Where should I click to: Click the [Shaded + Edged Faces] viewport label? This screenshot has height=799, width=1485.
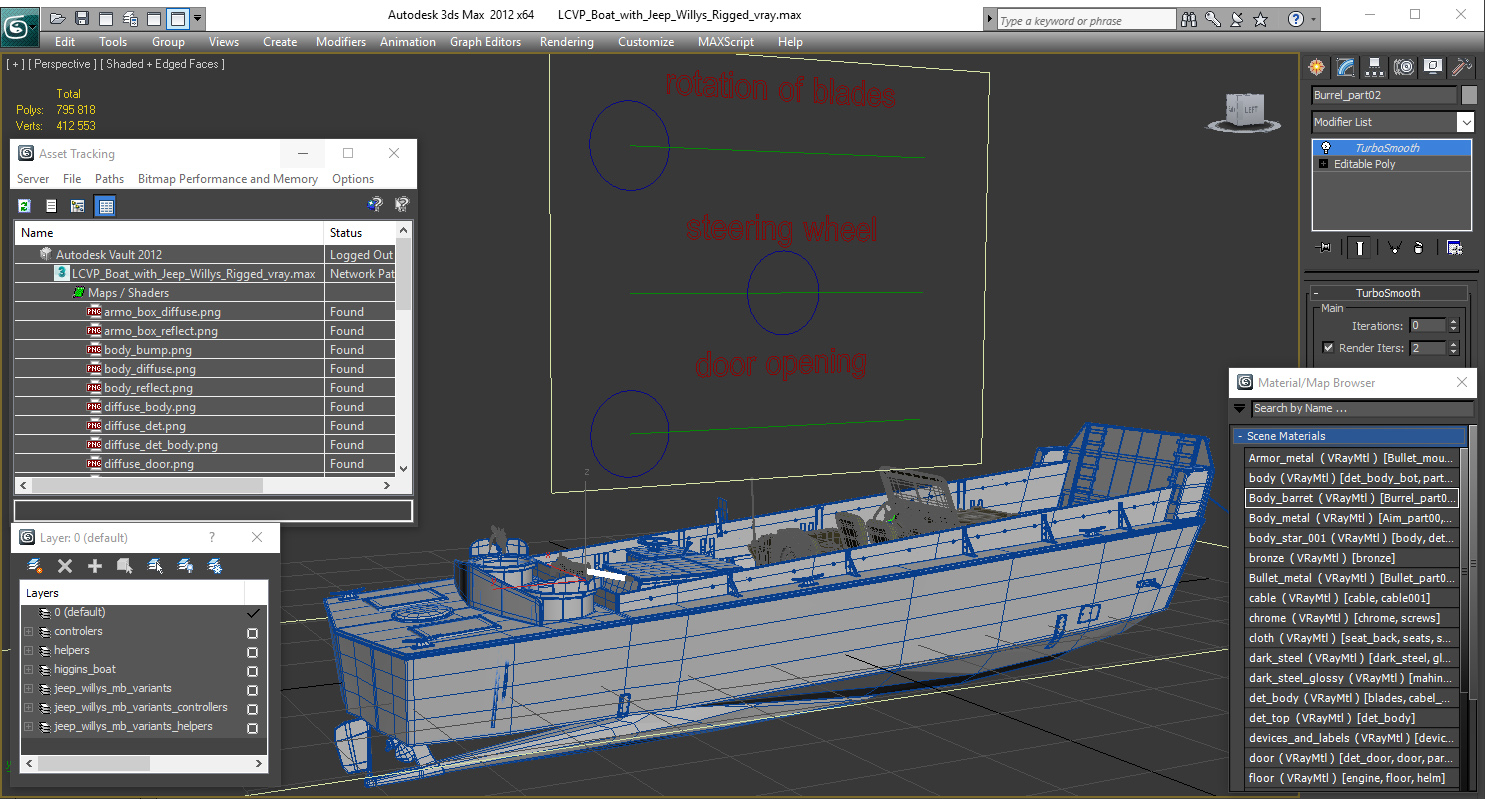click(x=164, y=64)
